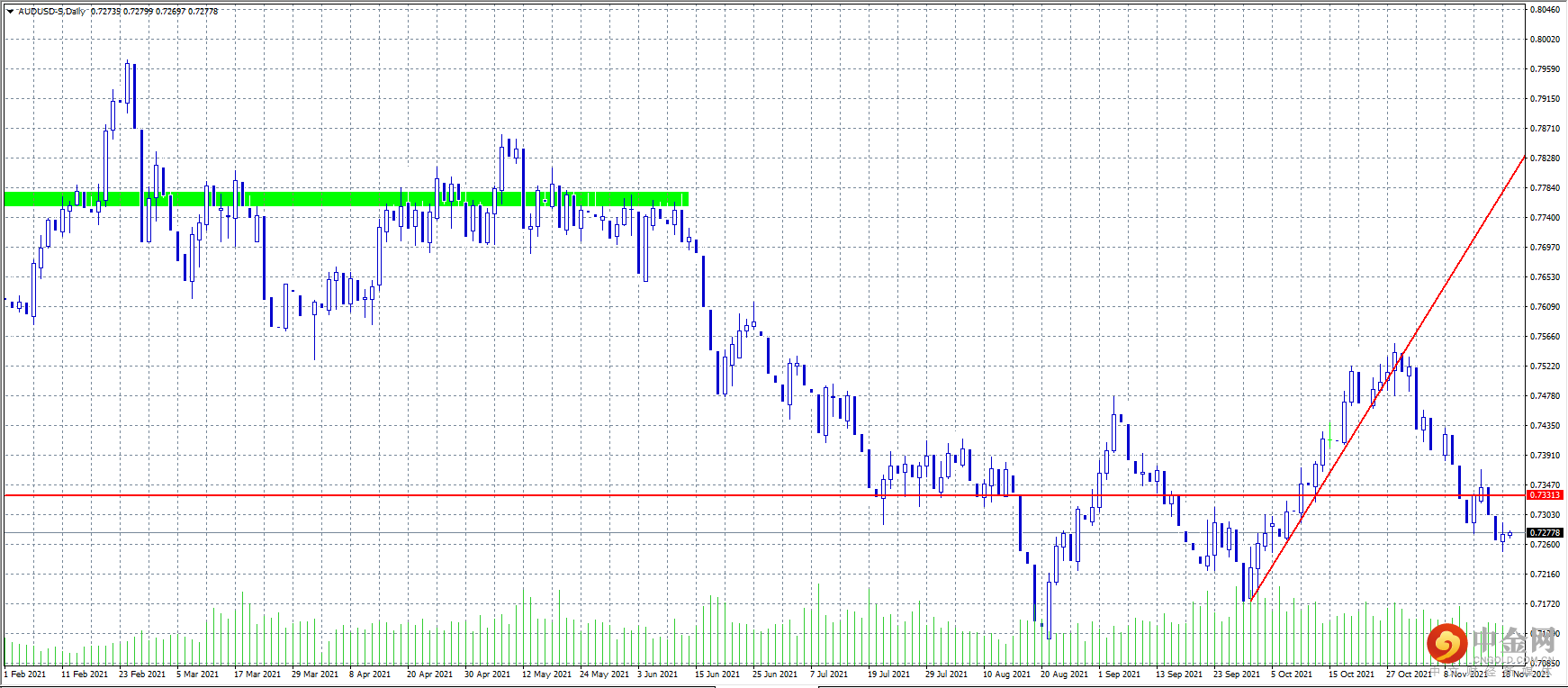
Task: Click the 0.71720 price axis label
Action: pyautogui.click(x=1545, y=604)
